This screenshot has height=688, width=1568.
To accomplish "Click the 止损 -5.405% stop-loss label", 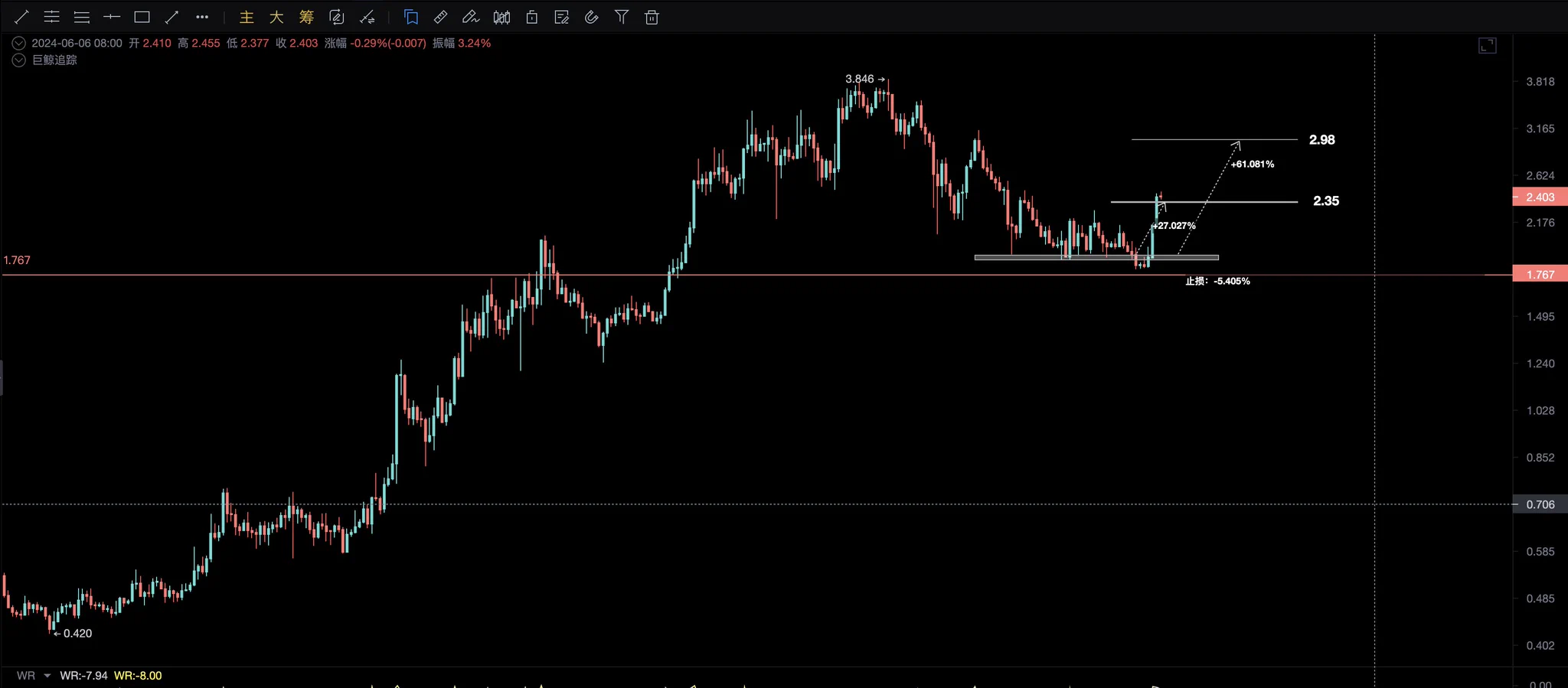I will point(1217,281).
